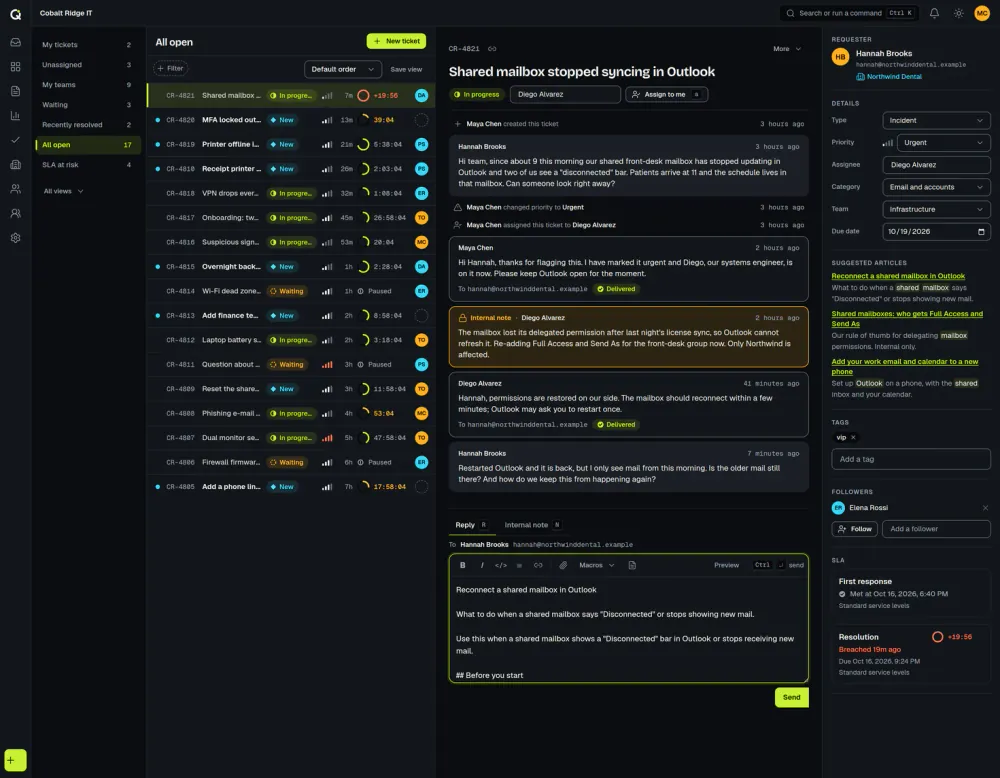Open the Northwind Dental organization link

[889, 77]
